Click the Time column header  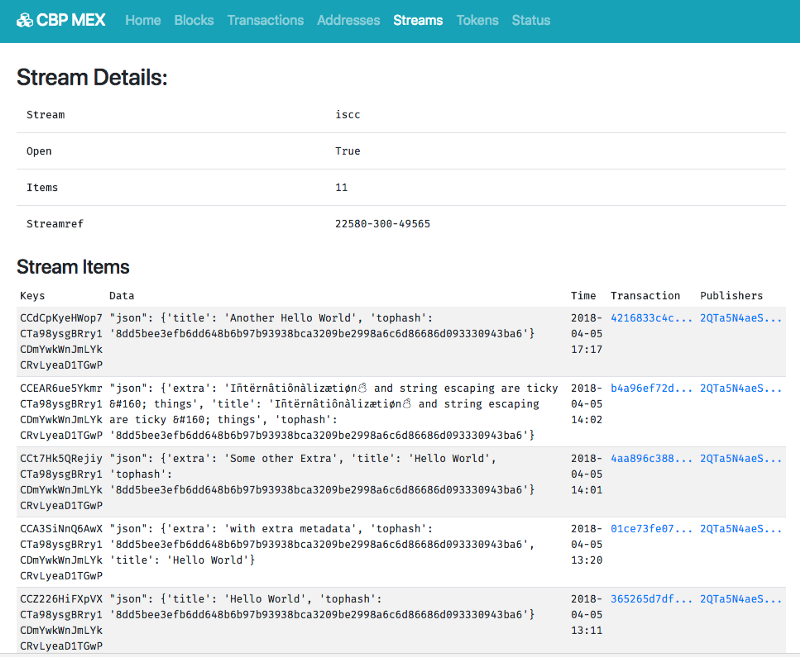coord(583,295)
